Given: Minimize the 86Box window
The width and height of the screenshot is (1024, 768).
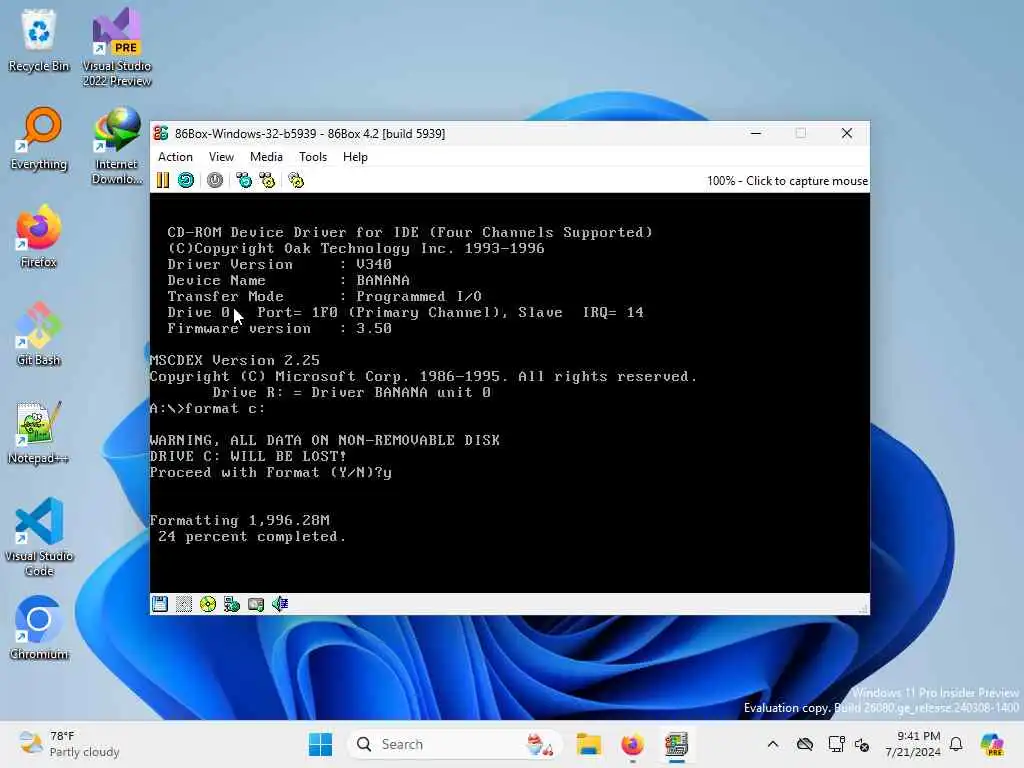Looking at the screenshot, I should click(x=756, y=133).
